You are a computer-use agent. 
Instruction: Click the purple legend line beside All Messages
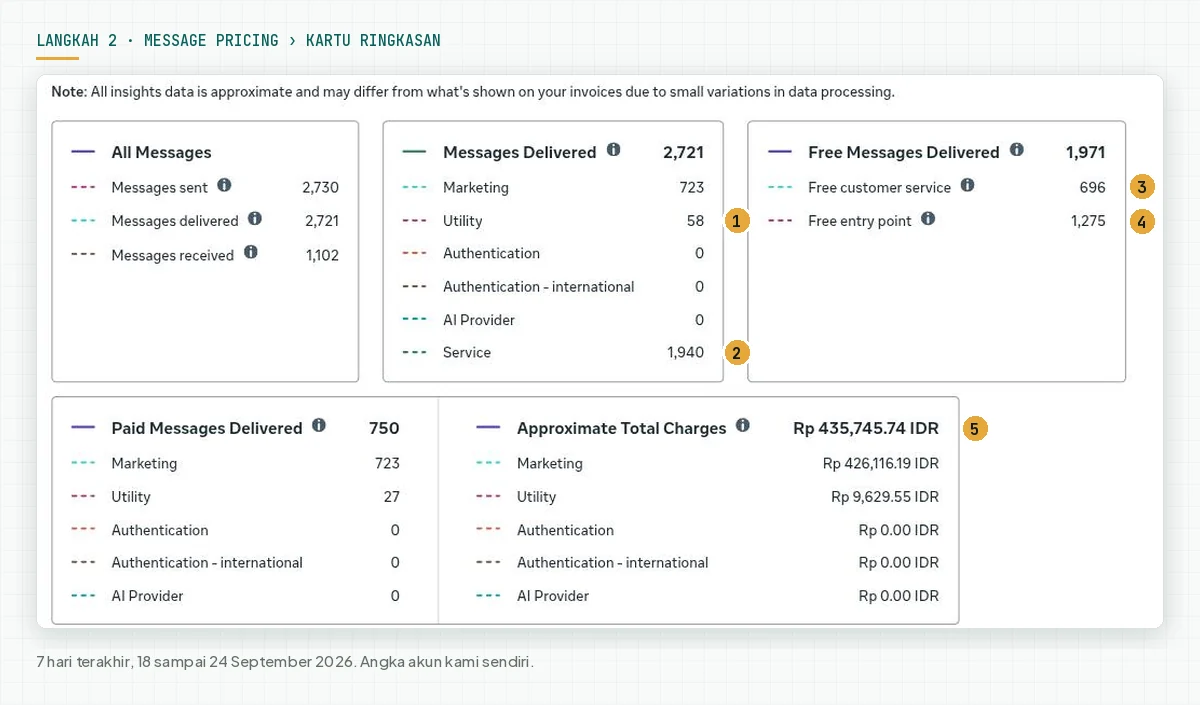(84, 152)
